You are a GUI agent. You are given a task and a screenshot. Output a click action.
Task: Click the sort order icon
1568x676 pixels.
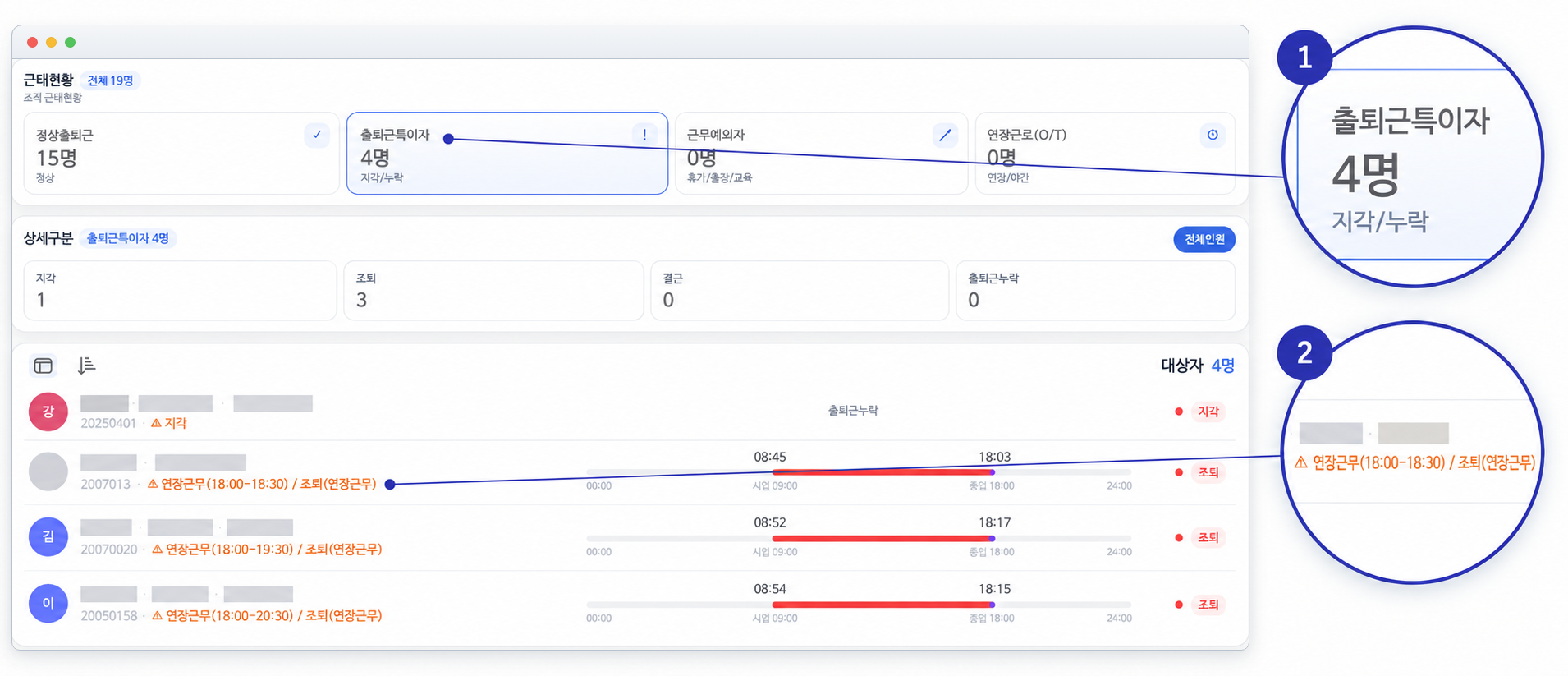click(86, 366)
